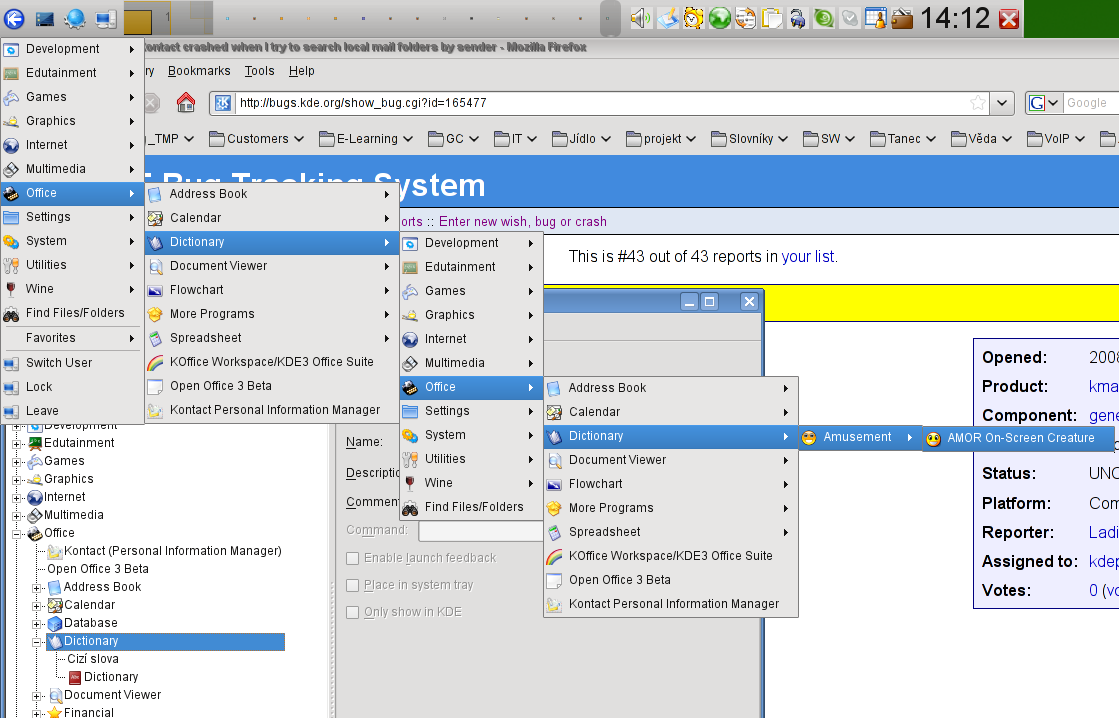Open the blue arrow launcher in the top panel
1119x718 pixels.
tap(14, 19)
